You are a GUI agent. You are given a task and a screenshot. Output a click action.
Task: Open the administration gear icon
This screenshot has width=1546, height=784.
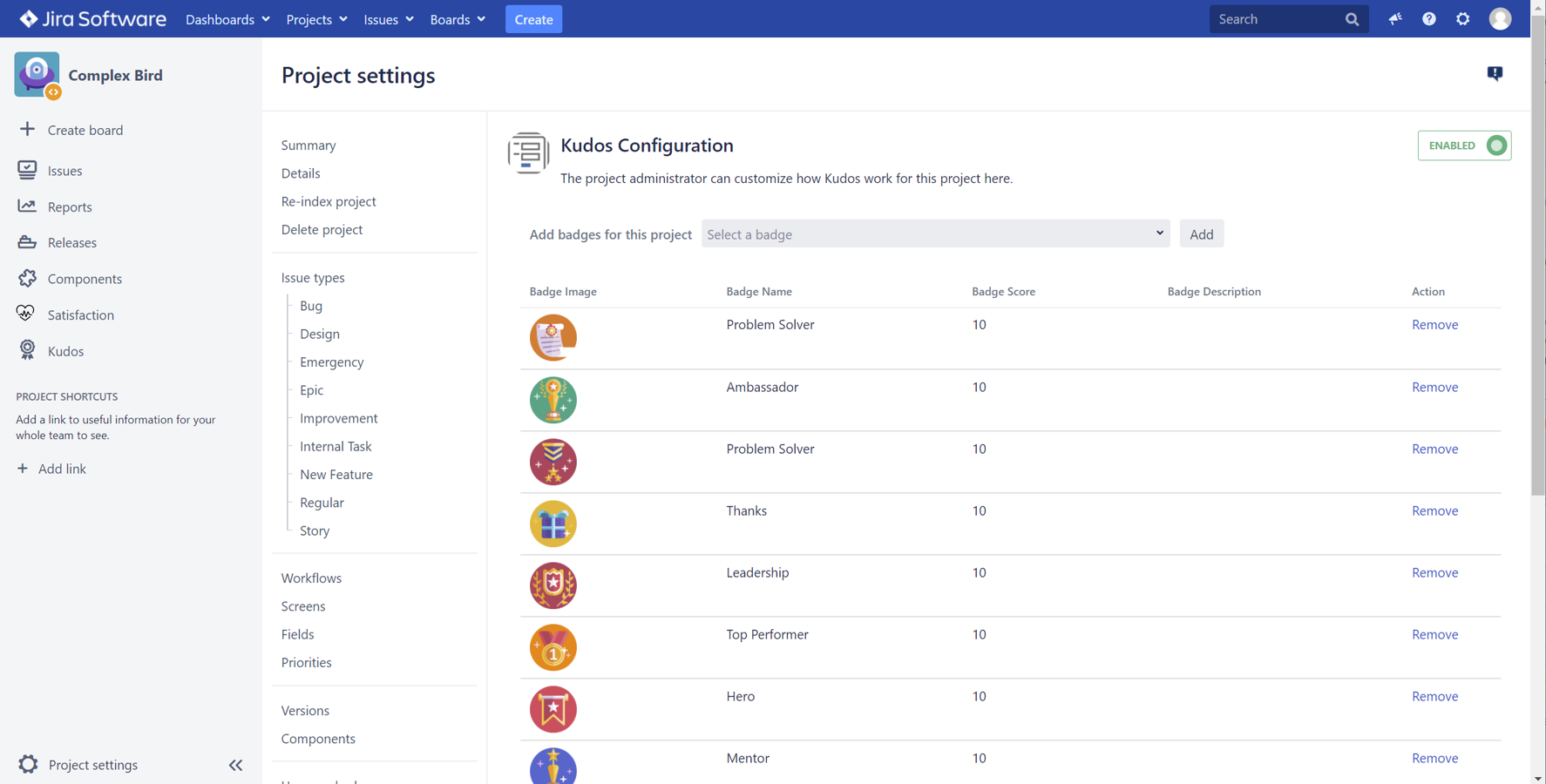pos(1462,19)
